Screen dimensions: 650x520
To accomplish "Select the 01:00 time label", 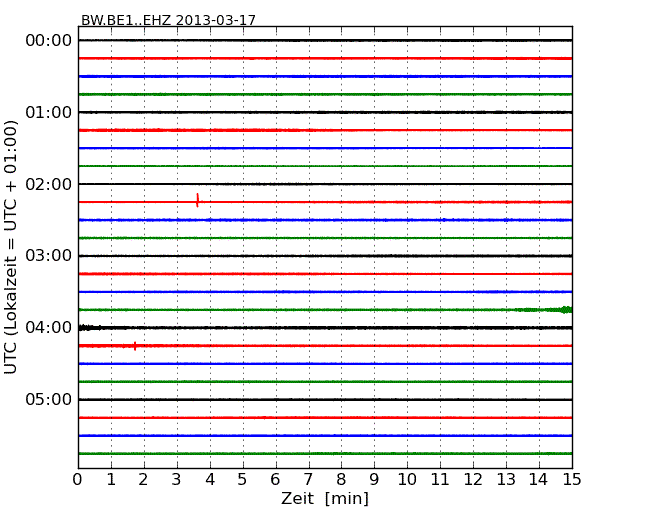I will [x=49, y=112].
